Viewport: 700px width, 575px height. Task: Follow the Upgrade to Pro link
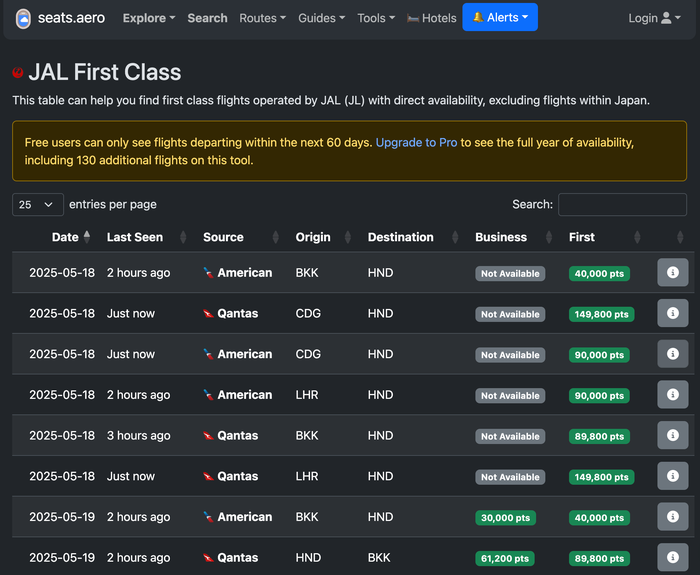[416, 142]
